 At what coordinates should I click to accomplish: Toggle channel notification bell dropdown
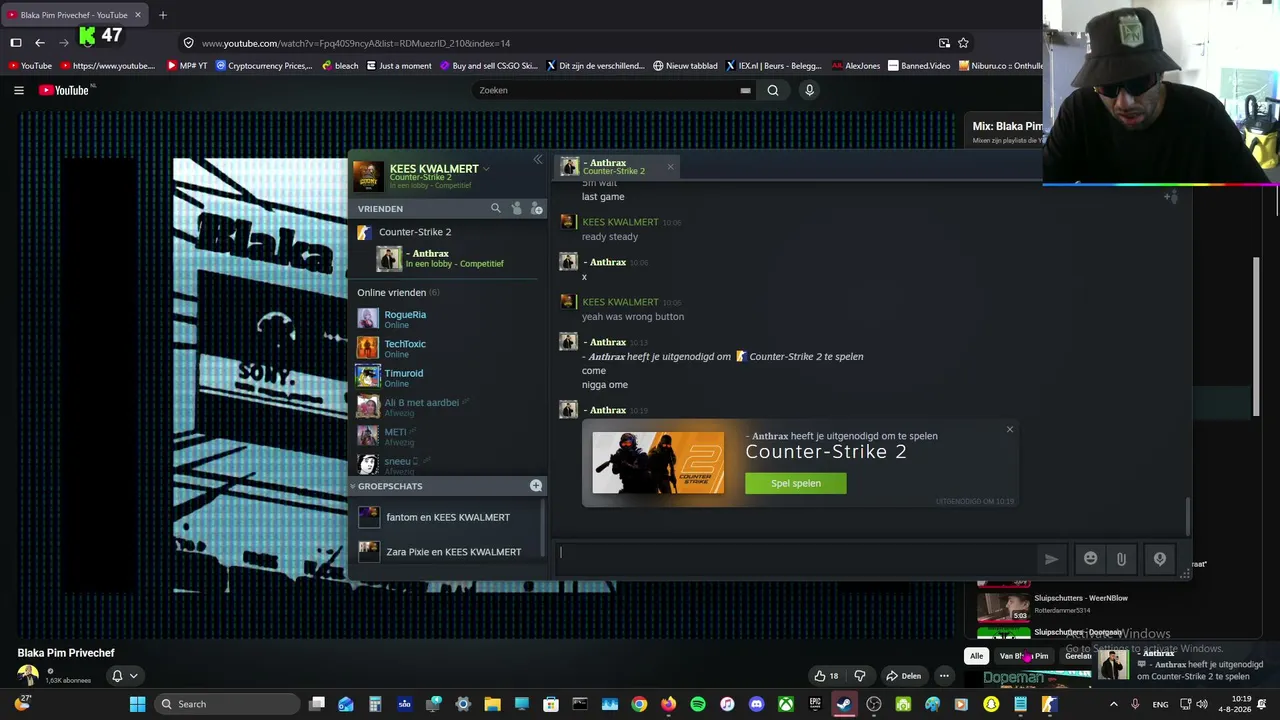click(x=124, y=676)
